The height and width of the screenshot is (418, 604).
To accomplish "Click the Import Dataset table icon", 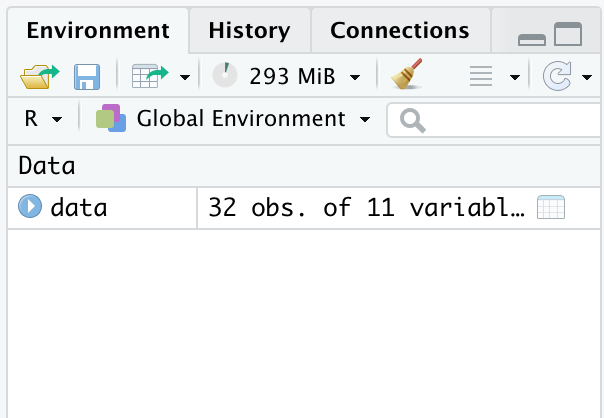I will pyautogui.click(x=150, y=76).
